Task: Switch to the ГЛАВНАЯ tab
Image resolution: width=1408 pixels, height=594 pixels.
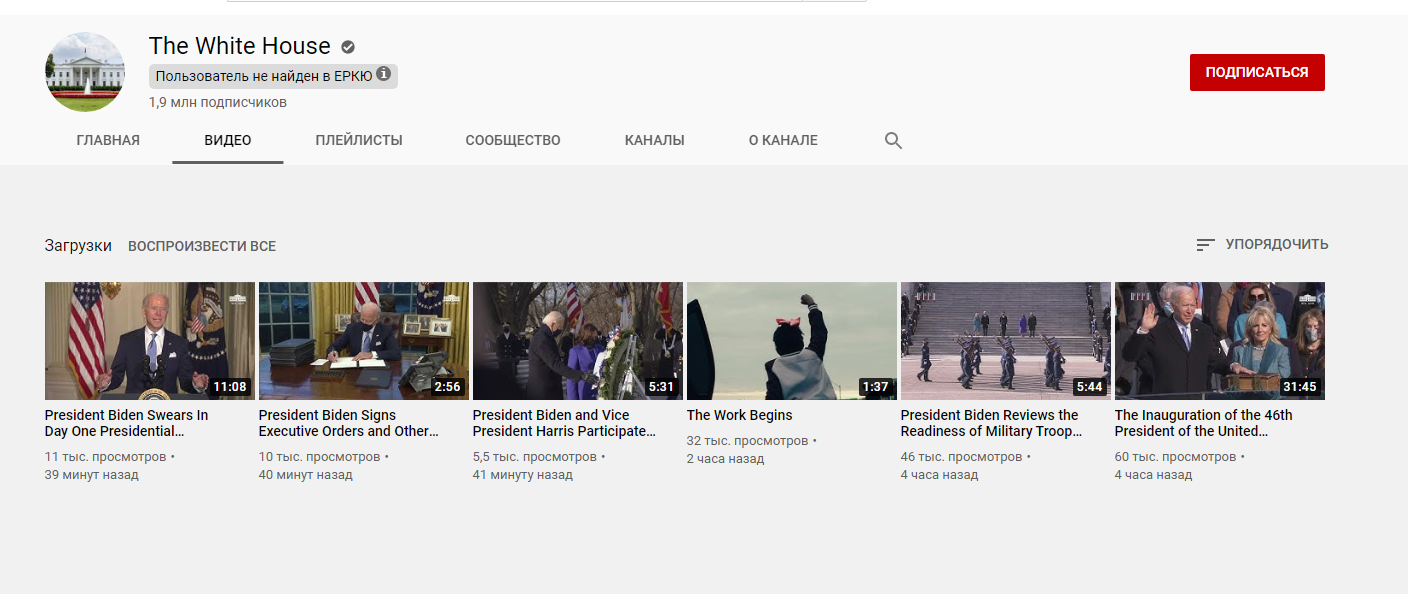Action: (x=108, y=141)
